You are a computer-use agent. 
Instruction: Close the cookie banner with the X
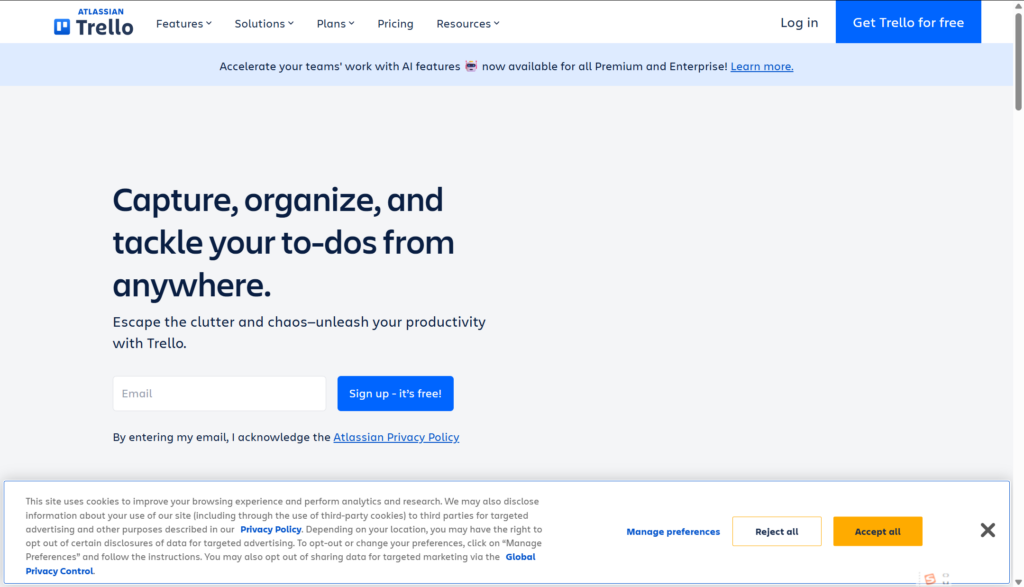click(987, 530)
